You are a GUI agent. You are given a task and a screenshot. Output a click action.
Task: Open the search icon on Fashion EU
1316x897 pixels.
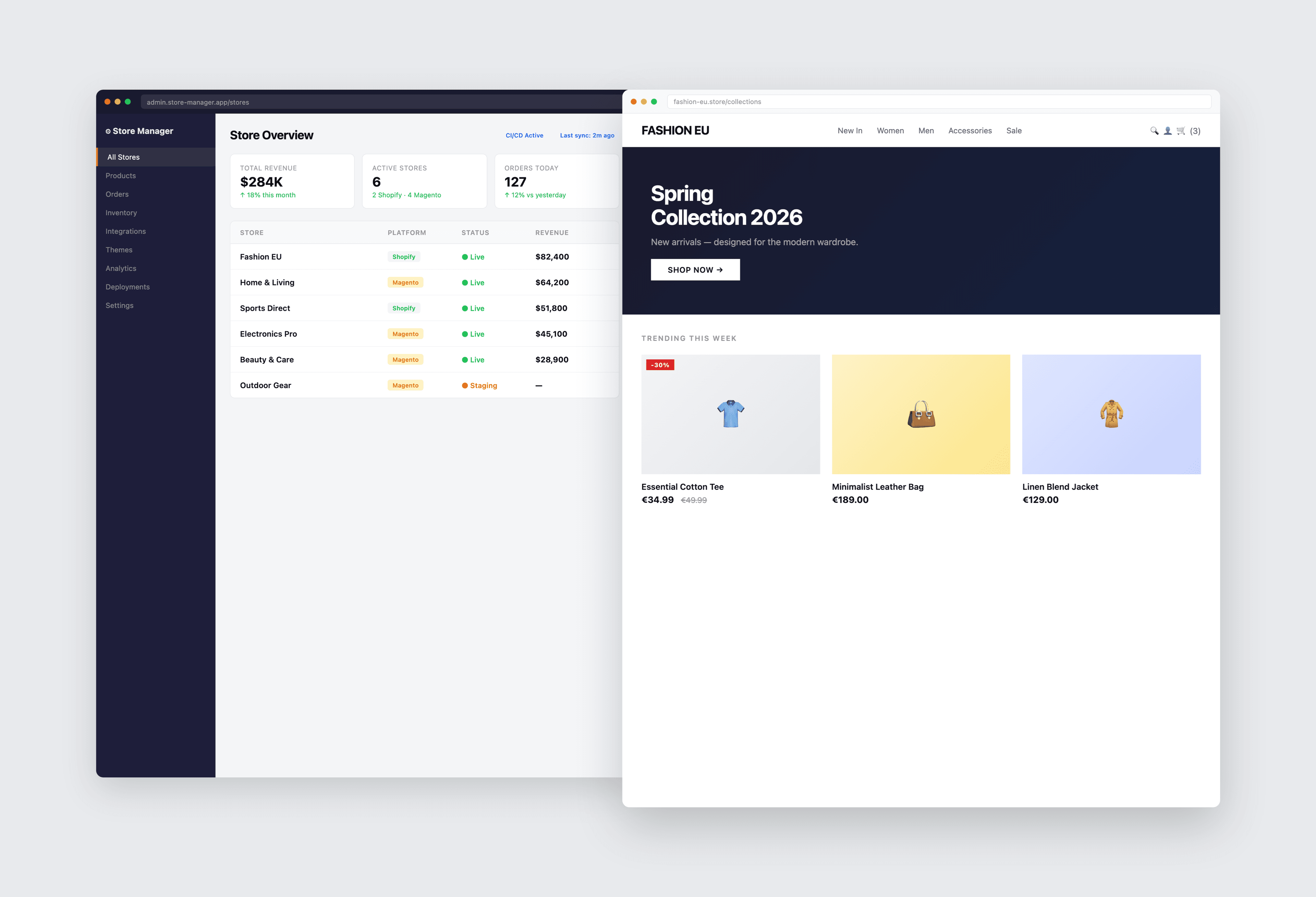1155,131
